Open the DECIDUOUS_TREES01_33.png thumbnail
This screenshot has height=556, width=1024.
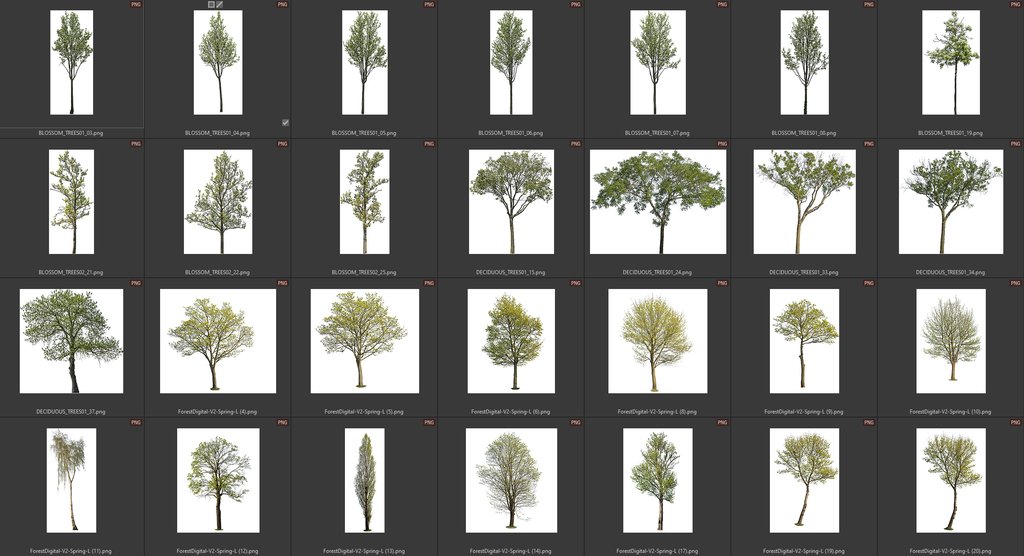pos(804,201)
